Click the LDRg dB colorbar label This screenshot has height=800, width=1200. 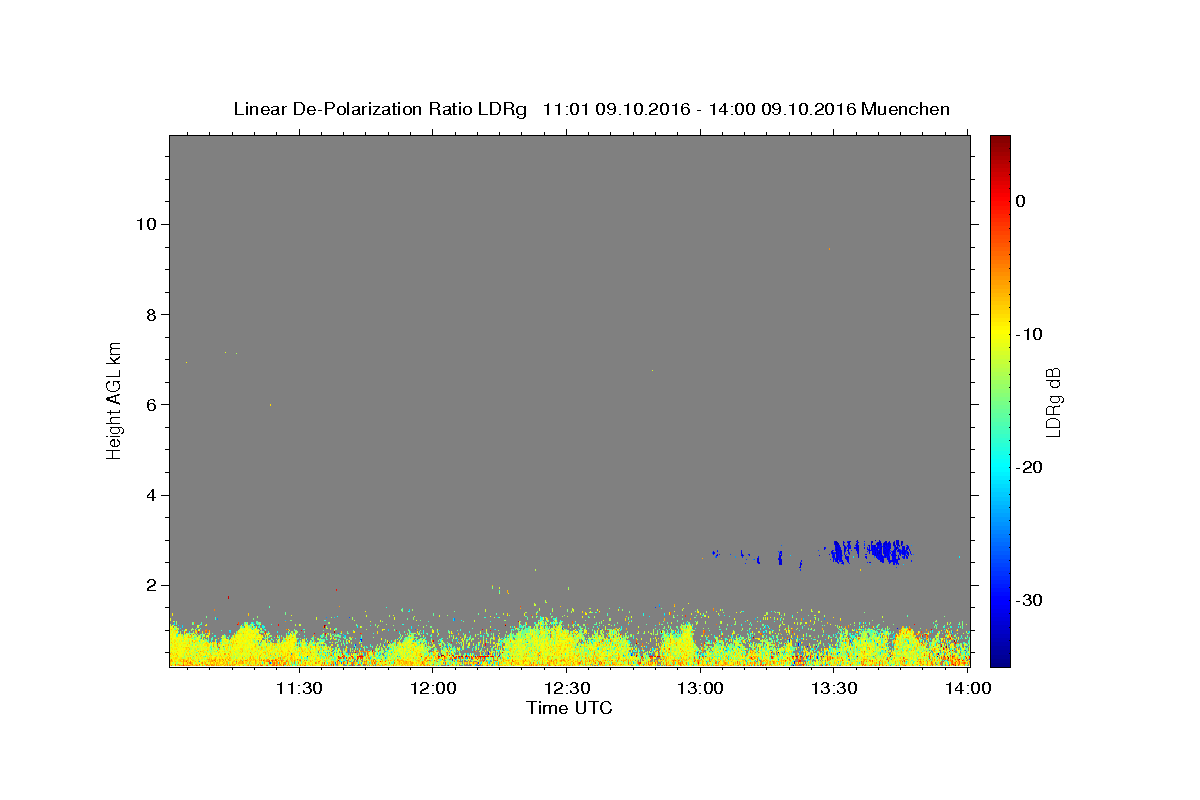click(x=1053, y=401)
